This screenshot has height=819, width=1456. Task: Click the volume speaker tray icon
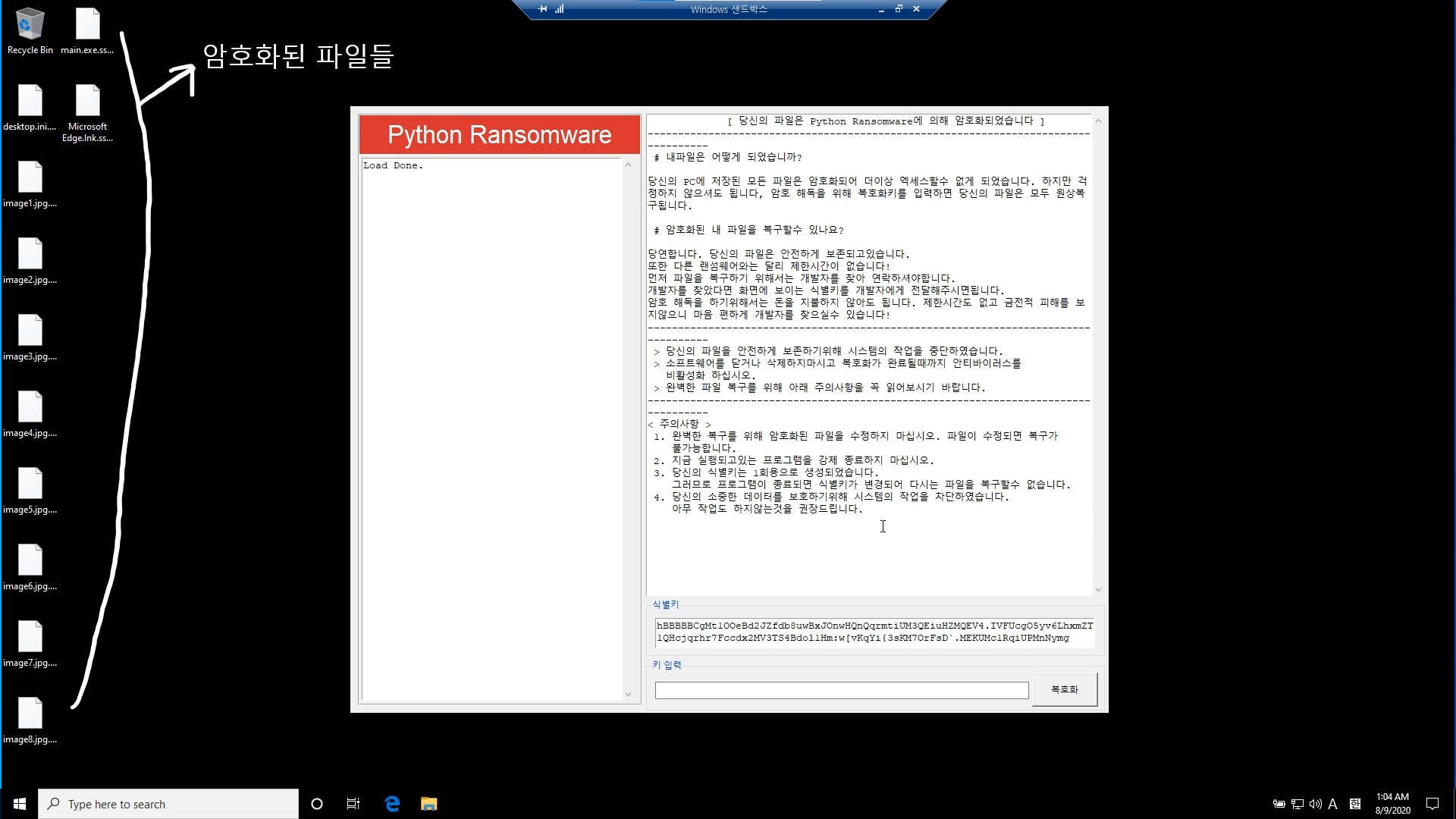(x=1315, y=804)
